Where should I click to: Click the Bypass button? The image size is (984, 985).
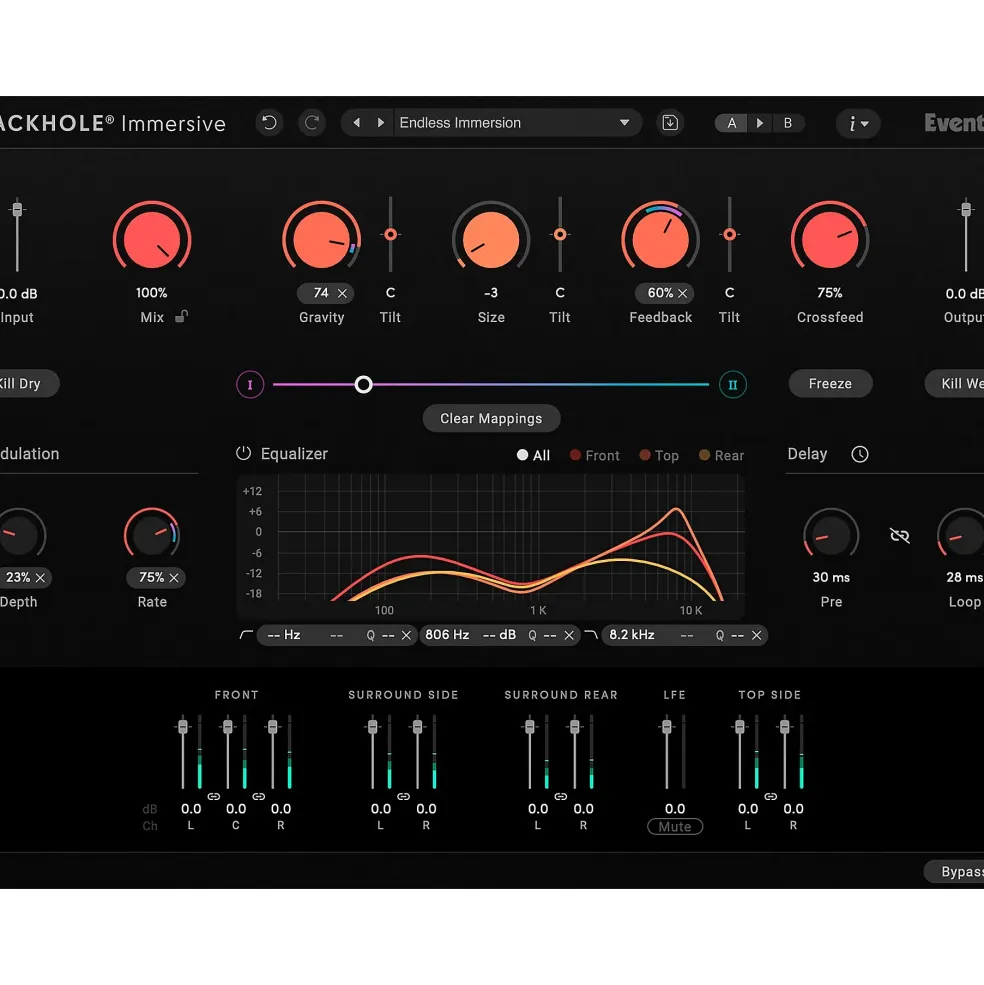pyautogui.click(x=954, y=871)
